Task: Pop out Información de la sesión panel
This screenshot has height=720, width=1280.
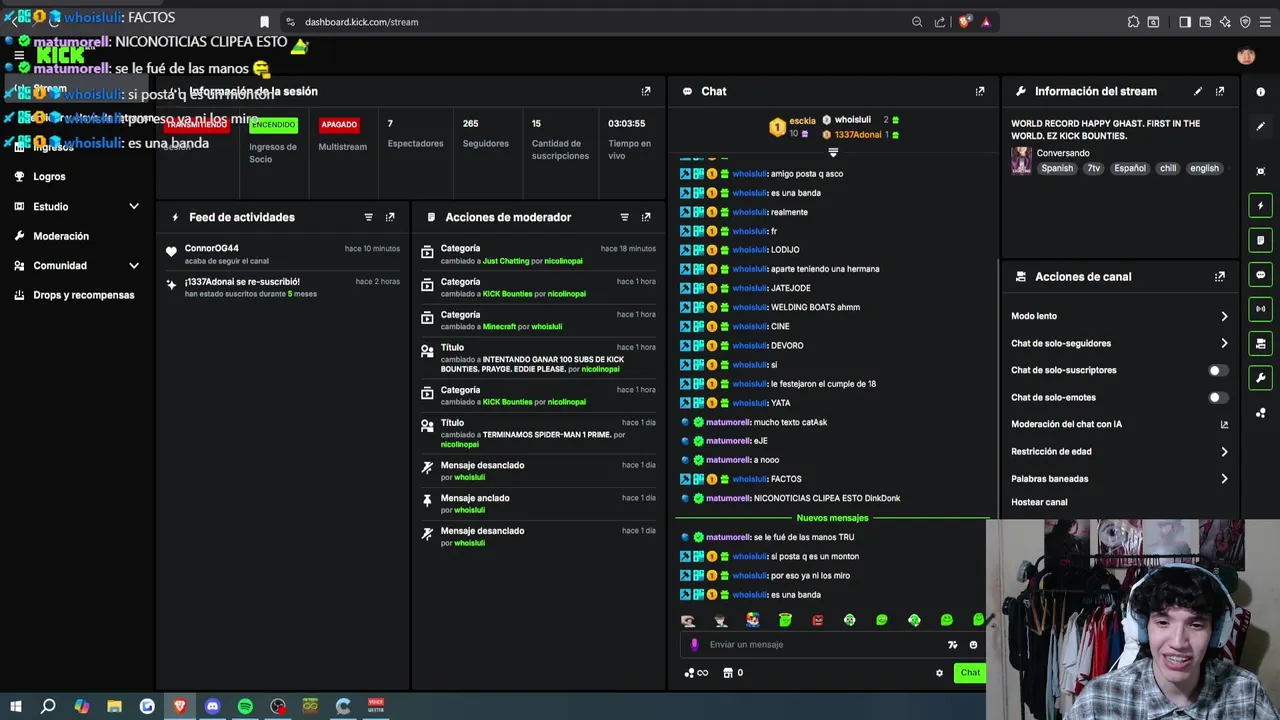Action: (646, 91)
